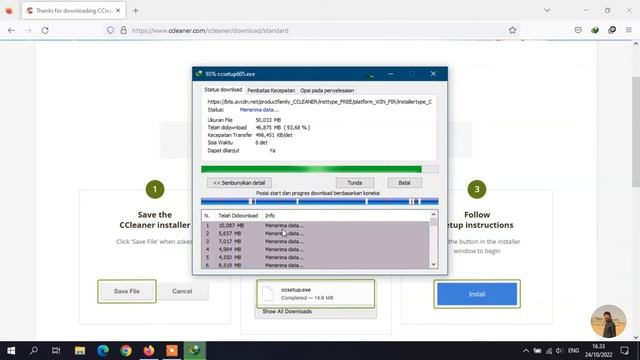Expand the system tray hidden icons chevron

pos(526,351)
